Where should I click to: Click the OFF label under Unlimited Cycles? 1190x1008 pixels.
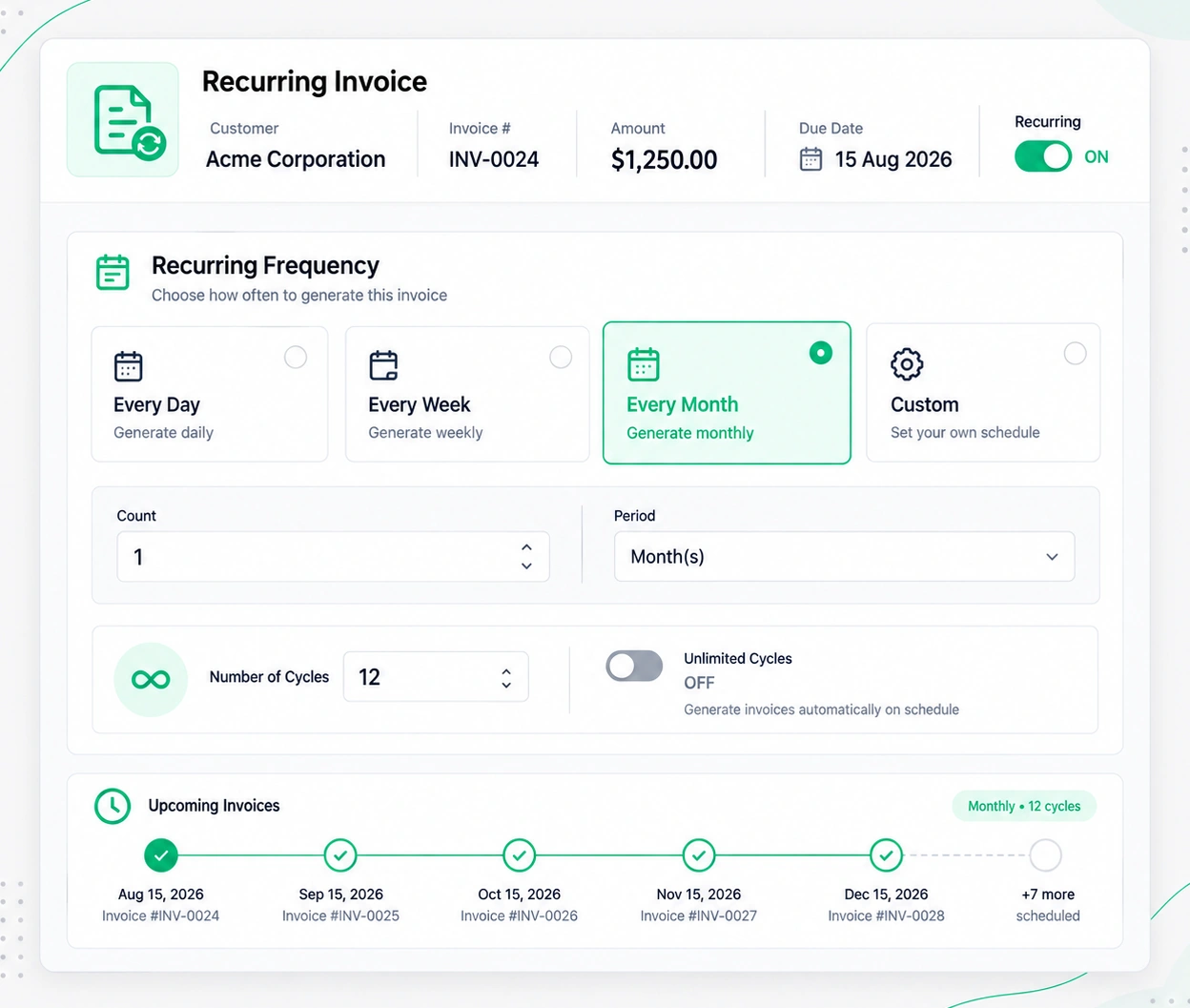click(x=699, y=683)
